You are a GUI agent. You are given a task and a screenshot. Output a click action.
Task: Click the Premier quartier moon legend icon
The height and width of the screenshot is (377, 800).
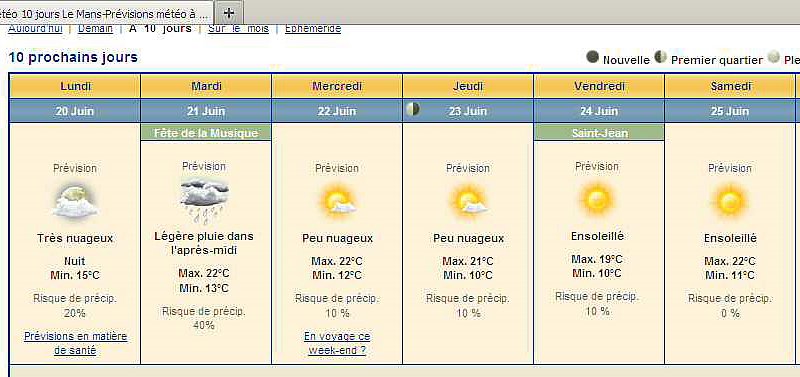click(661, 57)
